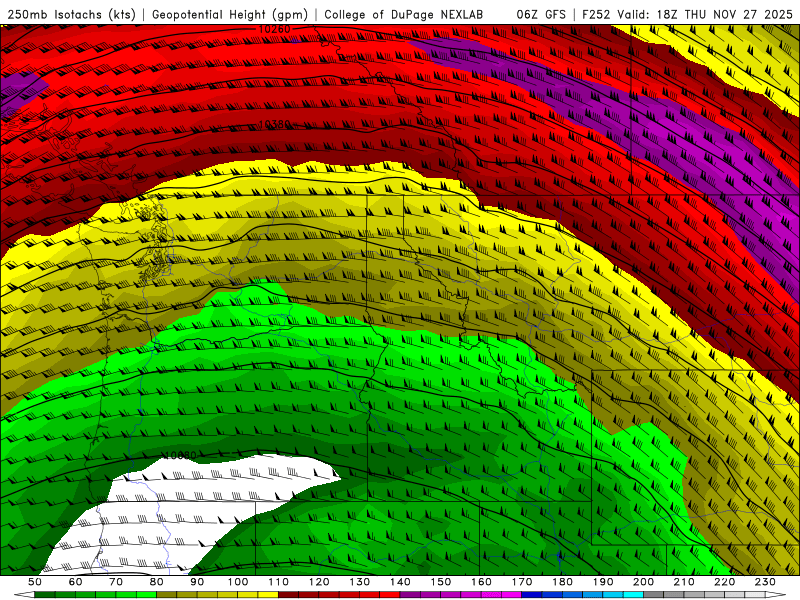800x600 pixels.
Task: Click the darkest green swatch below 50
Action: point(44,595)
